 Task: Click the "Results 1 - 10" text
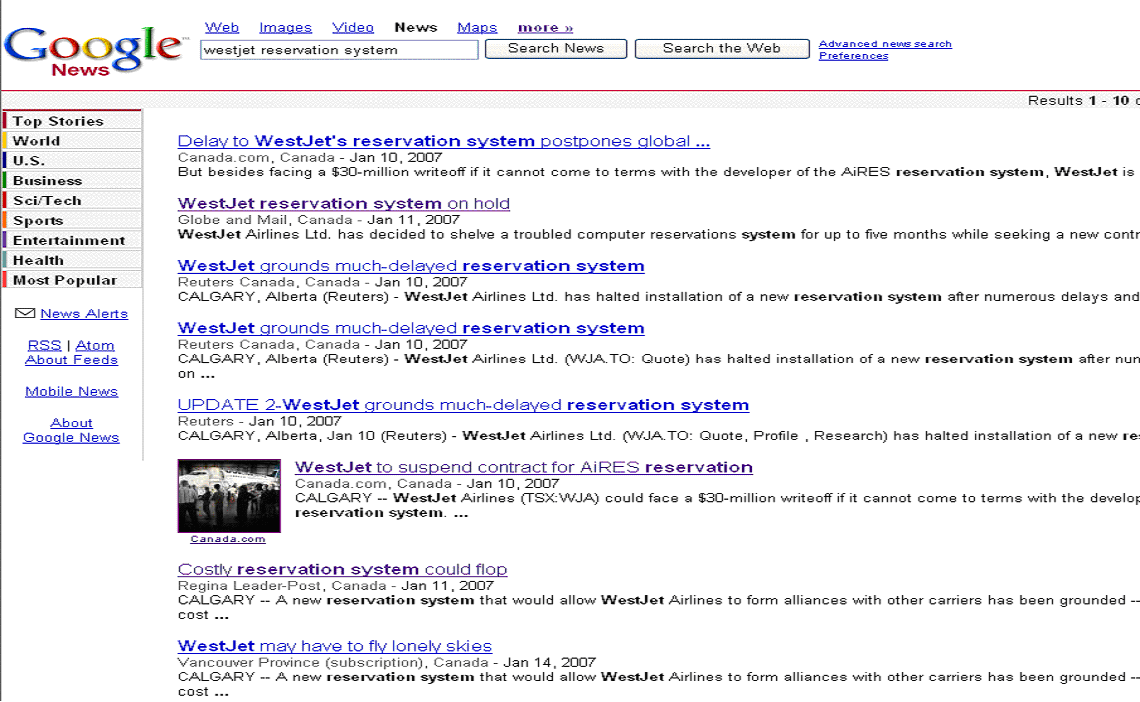tap(1078, 100)
